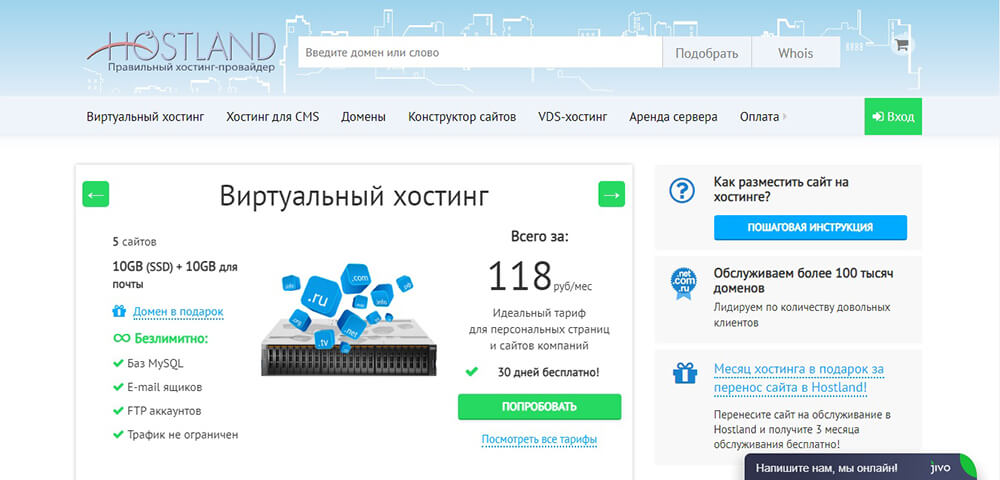Open Виртуальный хостинг menu item
This screenshot has height=480, width=1000.
[x=145, y=117]
